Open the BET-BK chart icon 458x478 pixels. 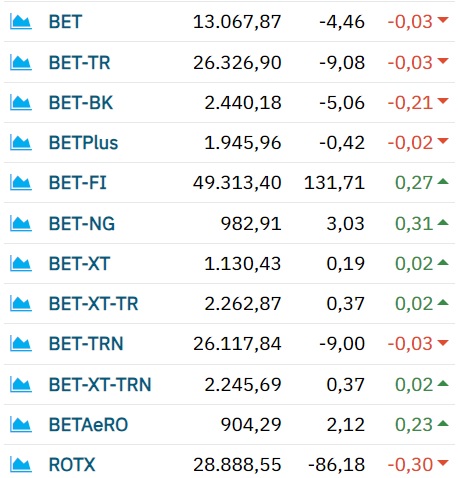click(21, 103)
